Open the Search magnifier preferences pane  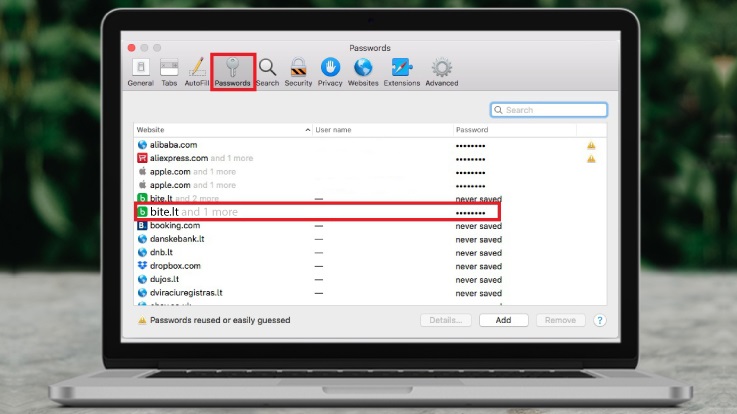point(267,71)
